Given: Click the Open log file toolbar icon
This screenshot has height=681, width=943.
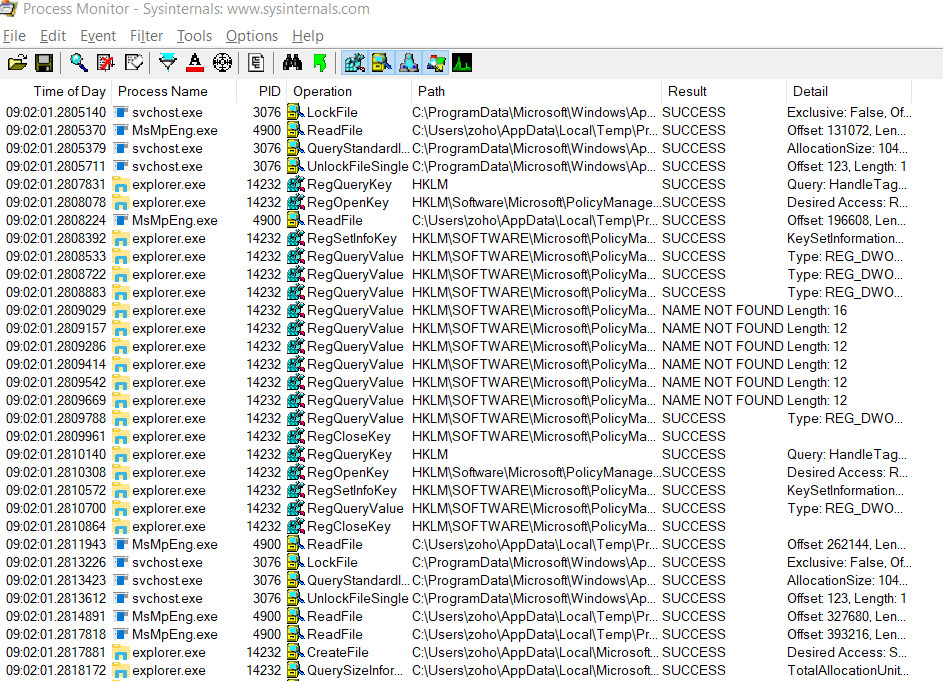Looking at the screenshot, I should [x=17, y=63].
